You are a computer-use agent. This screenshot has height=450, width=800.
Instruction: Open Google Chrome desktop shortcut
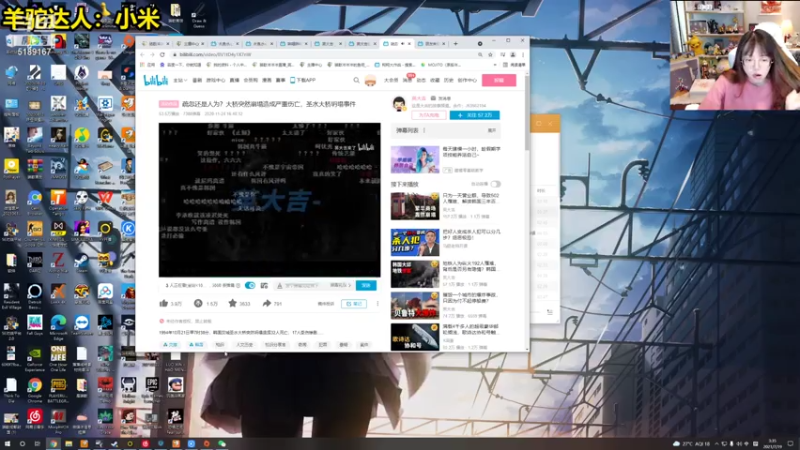pyautogui.click(x=35, y=388)
